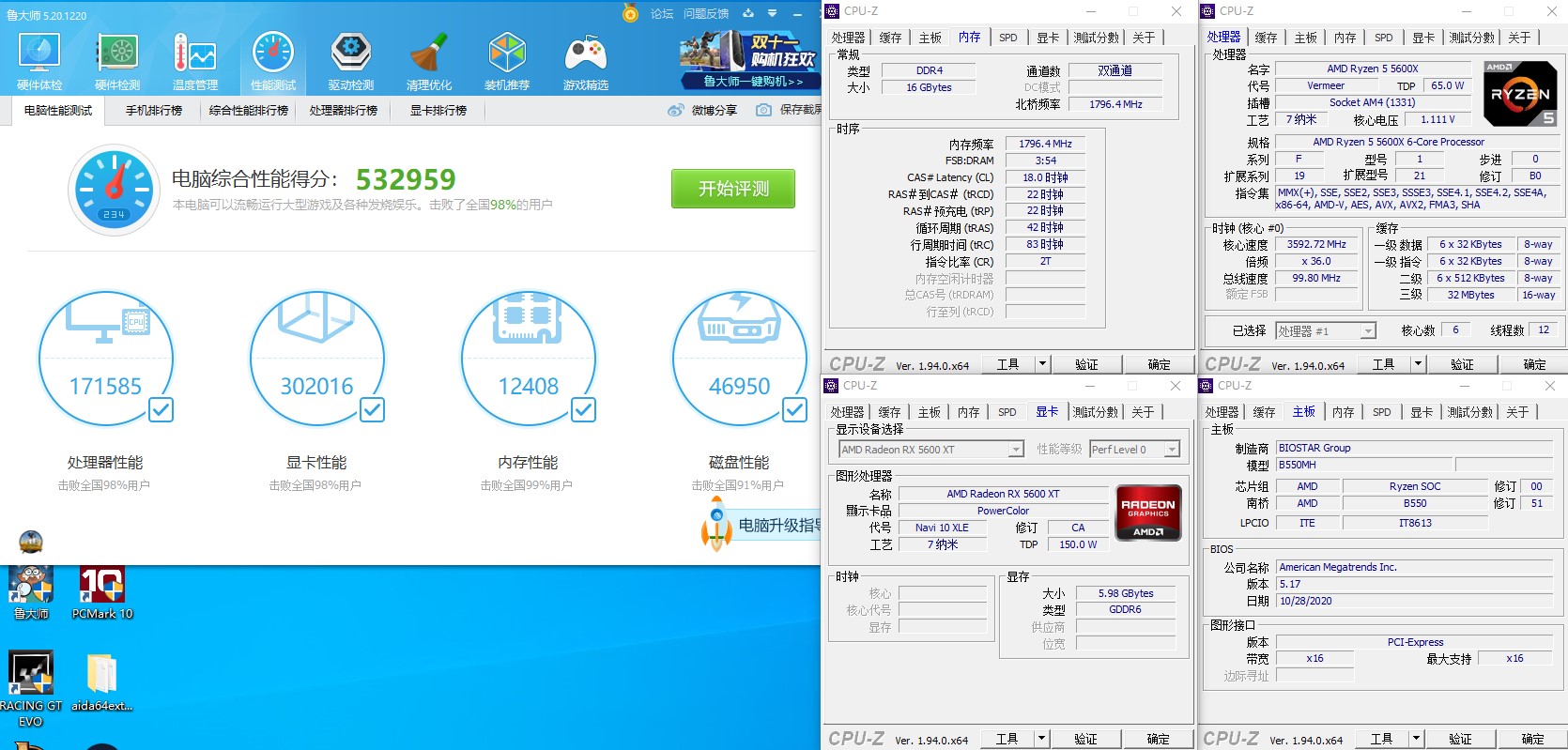Screen dimensions: 1568x750
Task: Click the Radeon Graphics logo in CPU-Z graphics window
Action: [1148, 513]
